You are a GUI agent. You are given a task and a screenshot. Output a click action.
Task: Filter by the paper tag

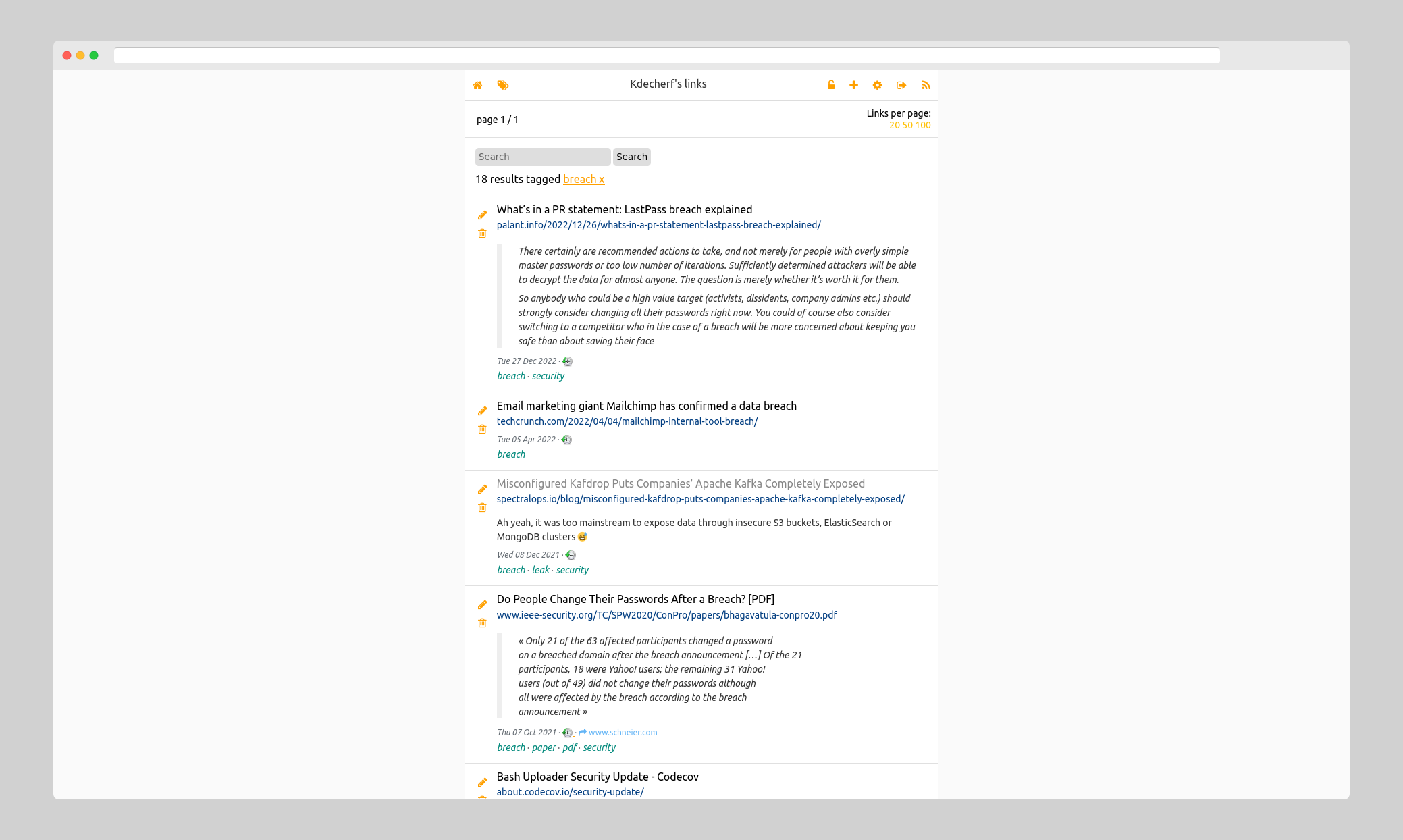click(x=544, y=747)
